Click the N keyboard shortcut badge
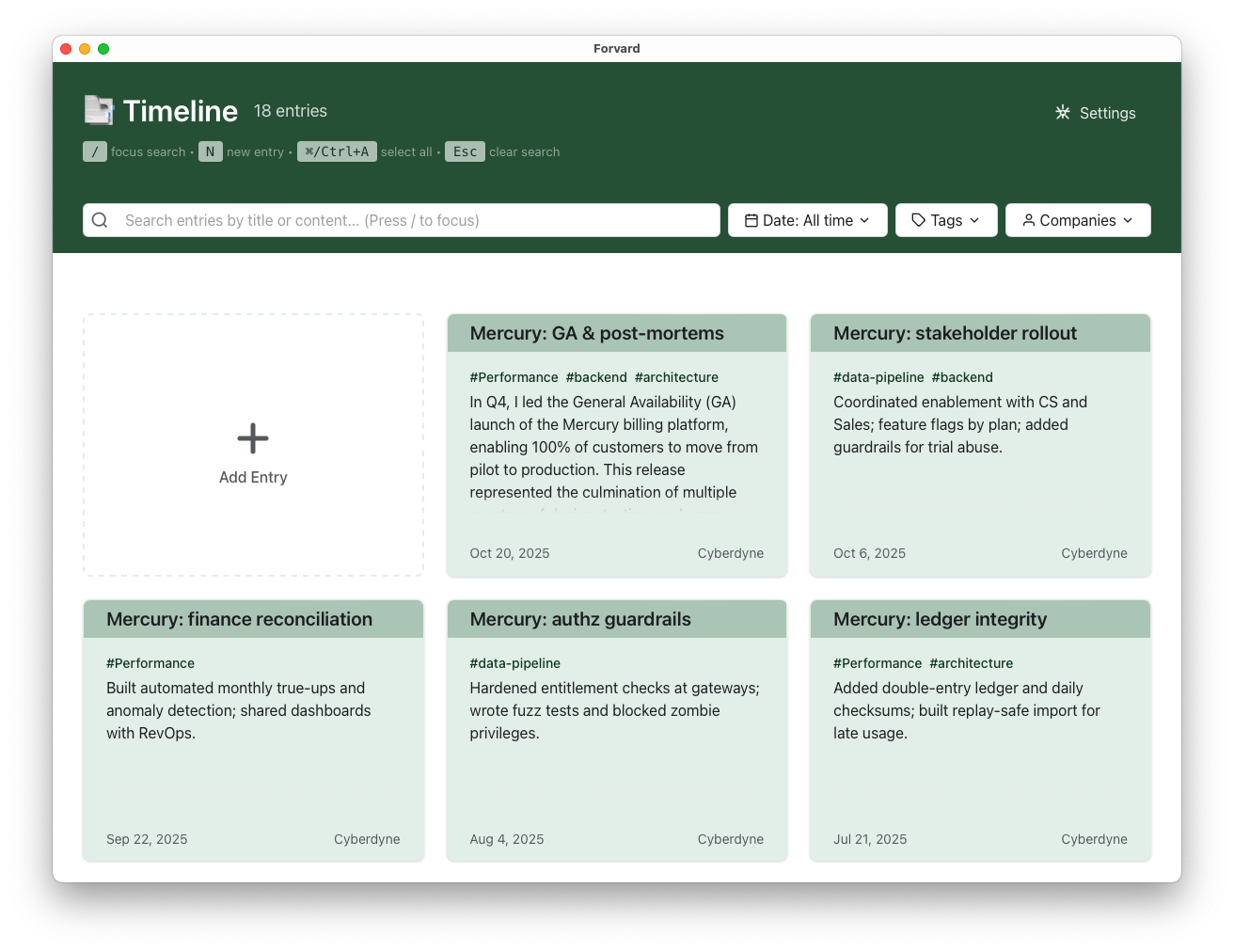The height and width of the screenshot is (952, 1234). click(x=210, y=151)
